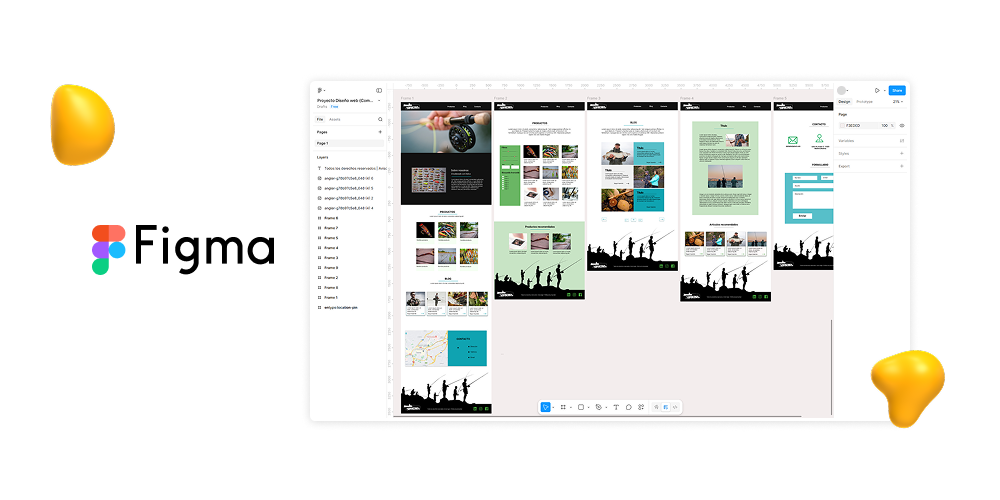Select the Comment tool

click(629, 407)
